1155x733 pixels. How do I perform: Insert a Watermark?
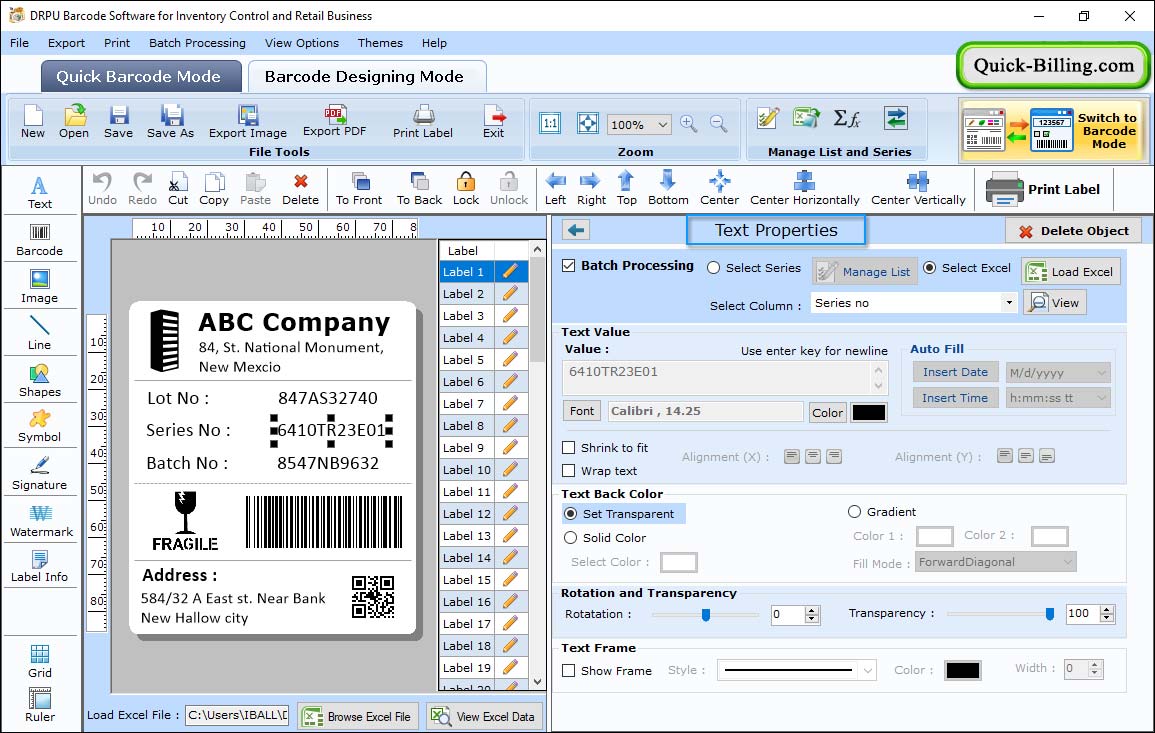[40, 520]
